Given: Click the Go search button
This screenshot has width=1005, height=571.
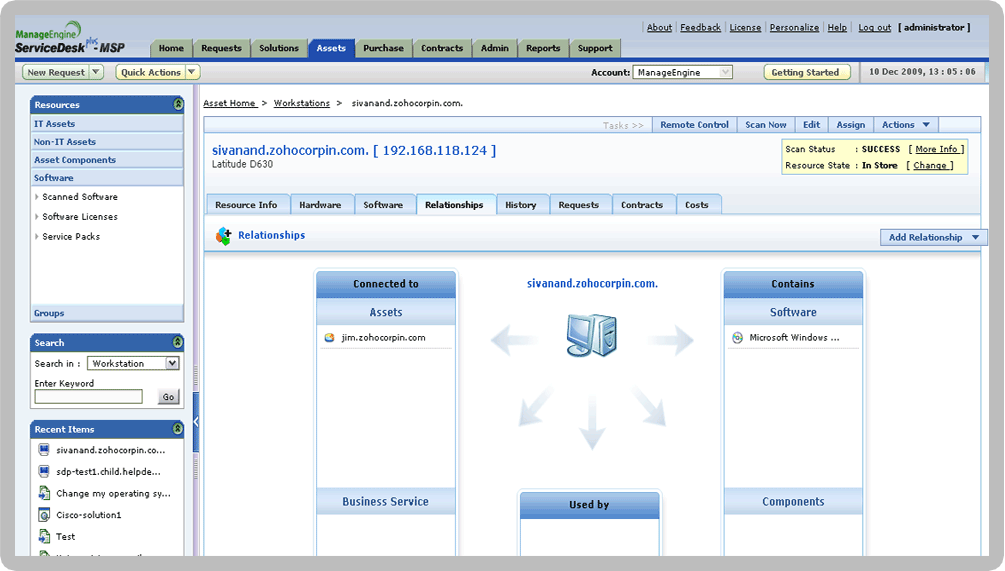Looking at the screenshot, I should click(x=168, y=397).
